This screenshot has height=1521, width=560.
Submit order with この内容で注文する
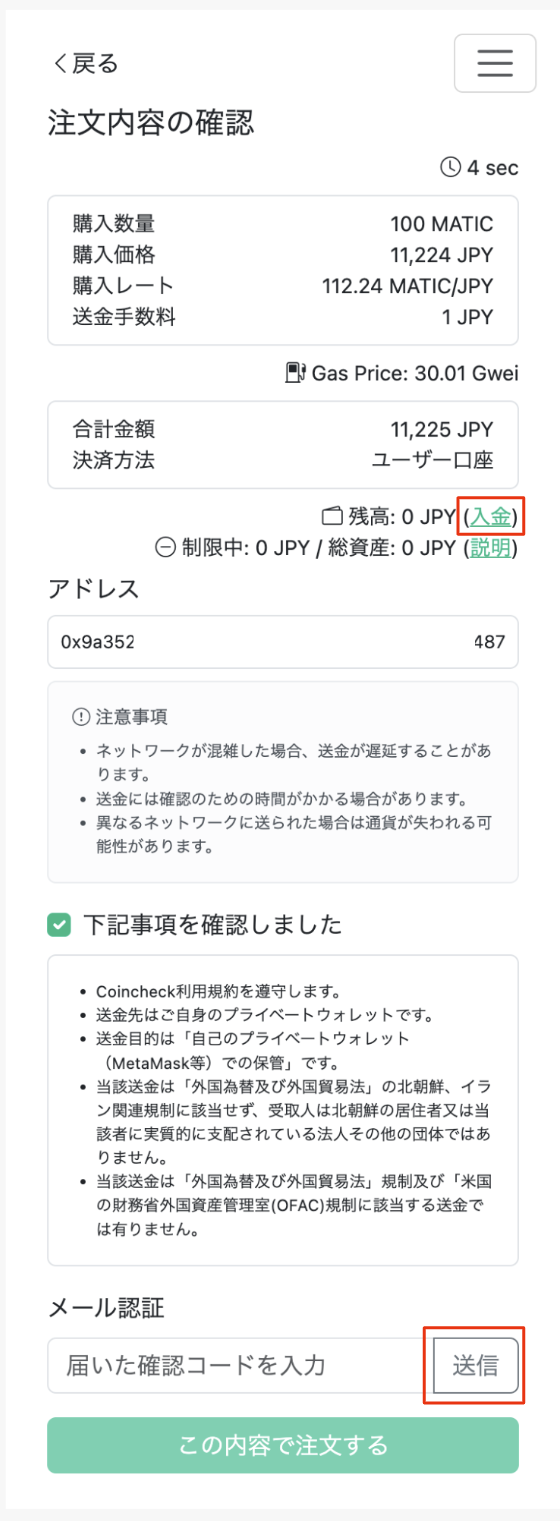283,1445
